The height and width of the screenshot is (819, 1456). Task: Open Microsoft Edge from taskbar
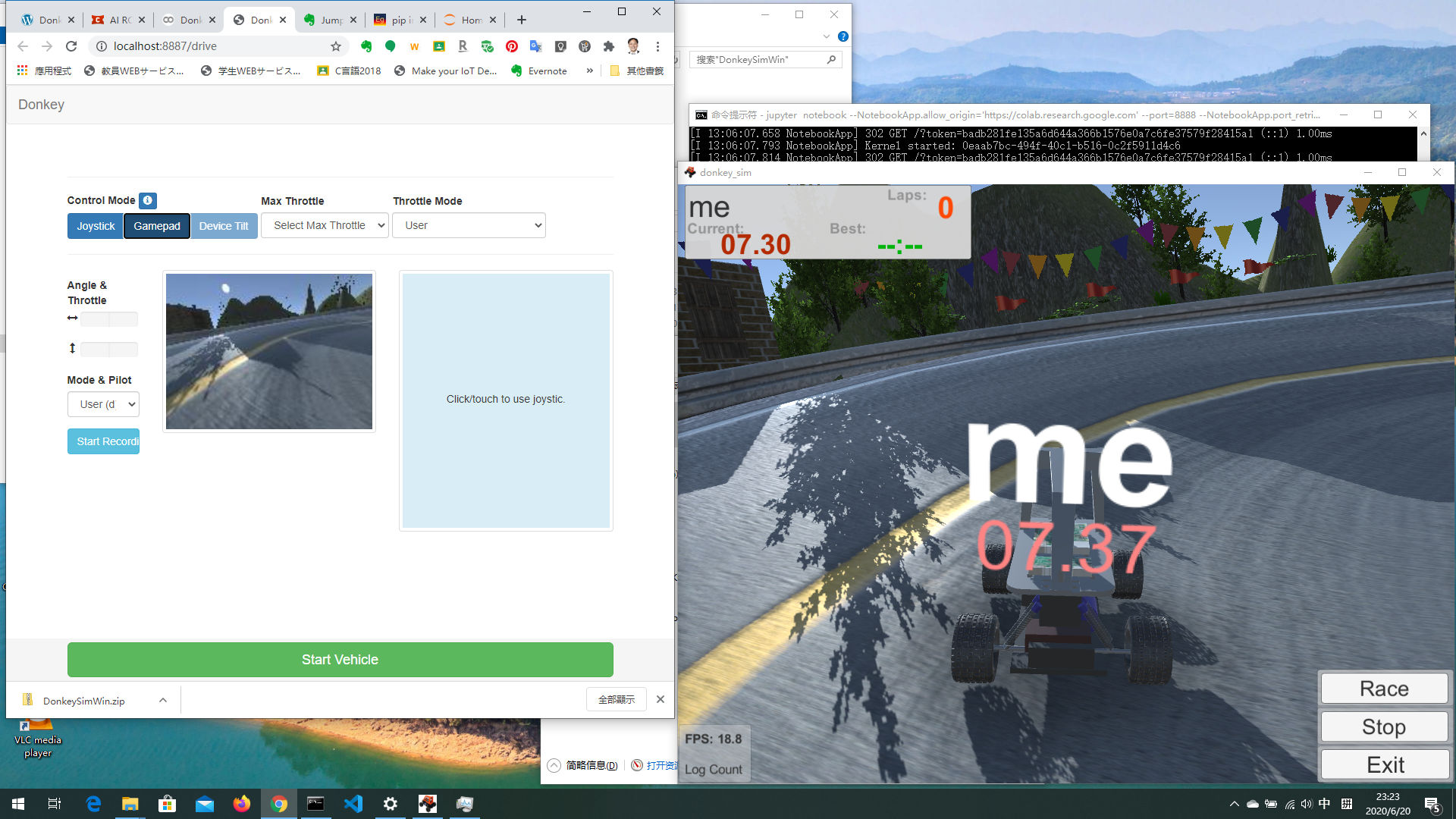click(x=93, y=804)
